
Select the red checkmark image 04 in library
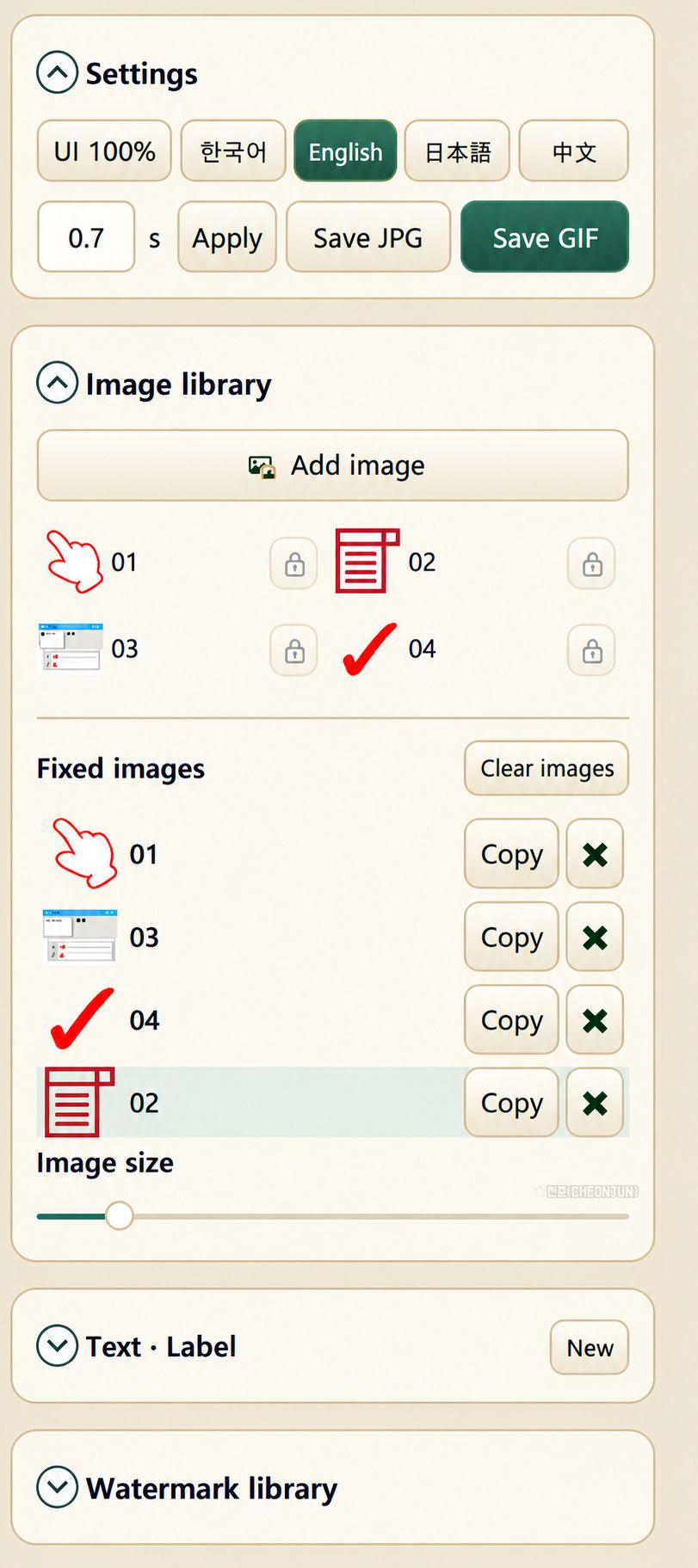[x=370, y=649]
